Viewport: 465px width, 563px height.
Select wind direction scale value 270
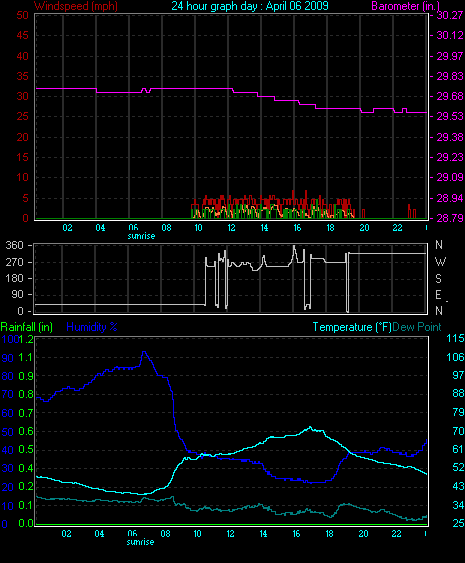15,262
